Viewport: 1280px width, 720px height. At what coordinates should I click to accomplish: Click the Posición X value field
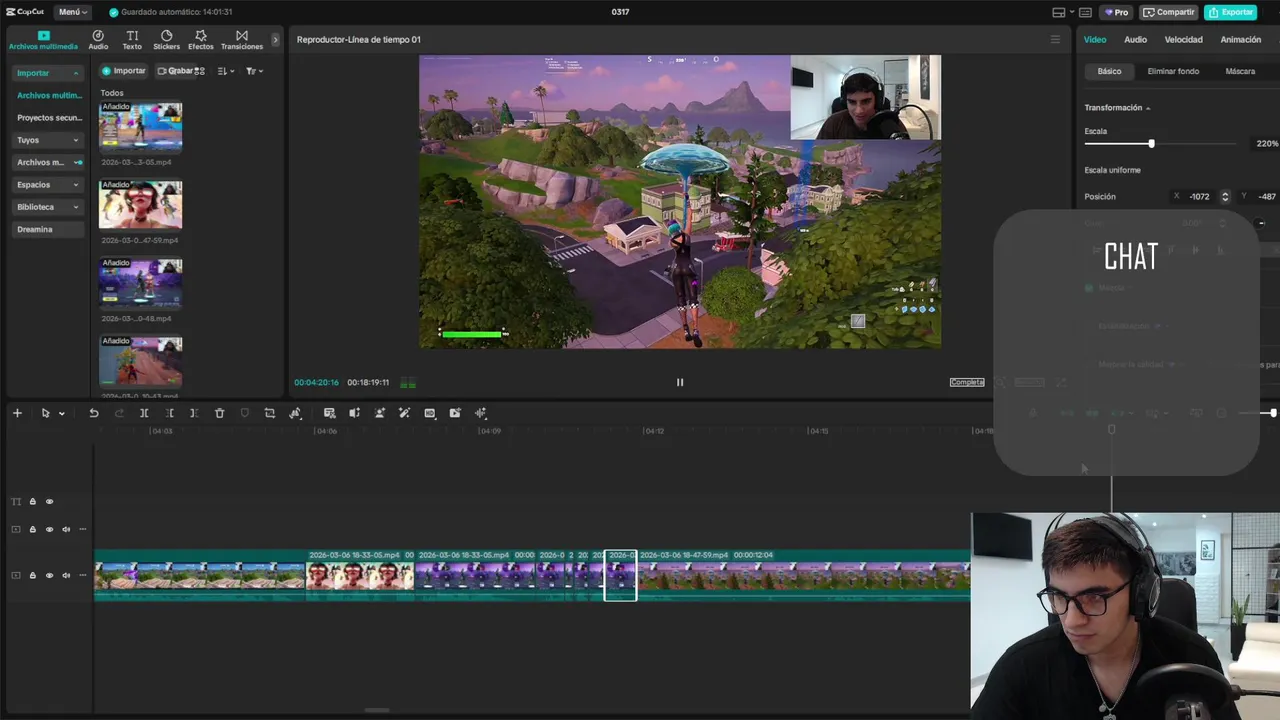1199,197
